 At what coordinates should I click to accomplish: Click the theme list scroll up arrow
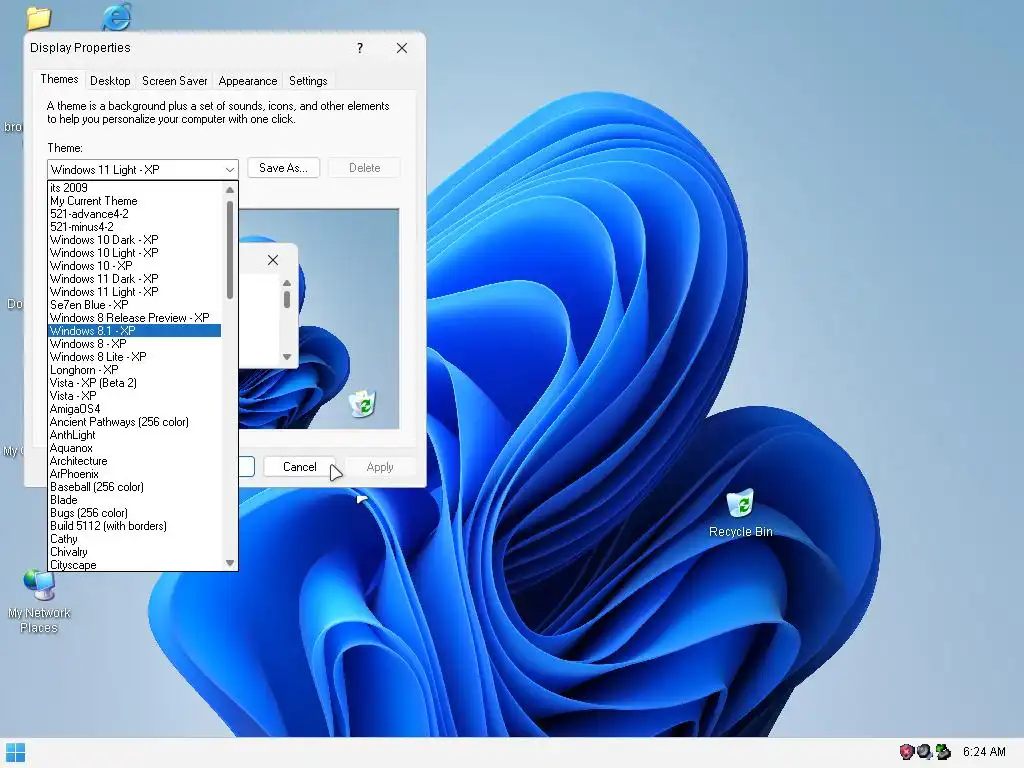click(x=229, y=189)
